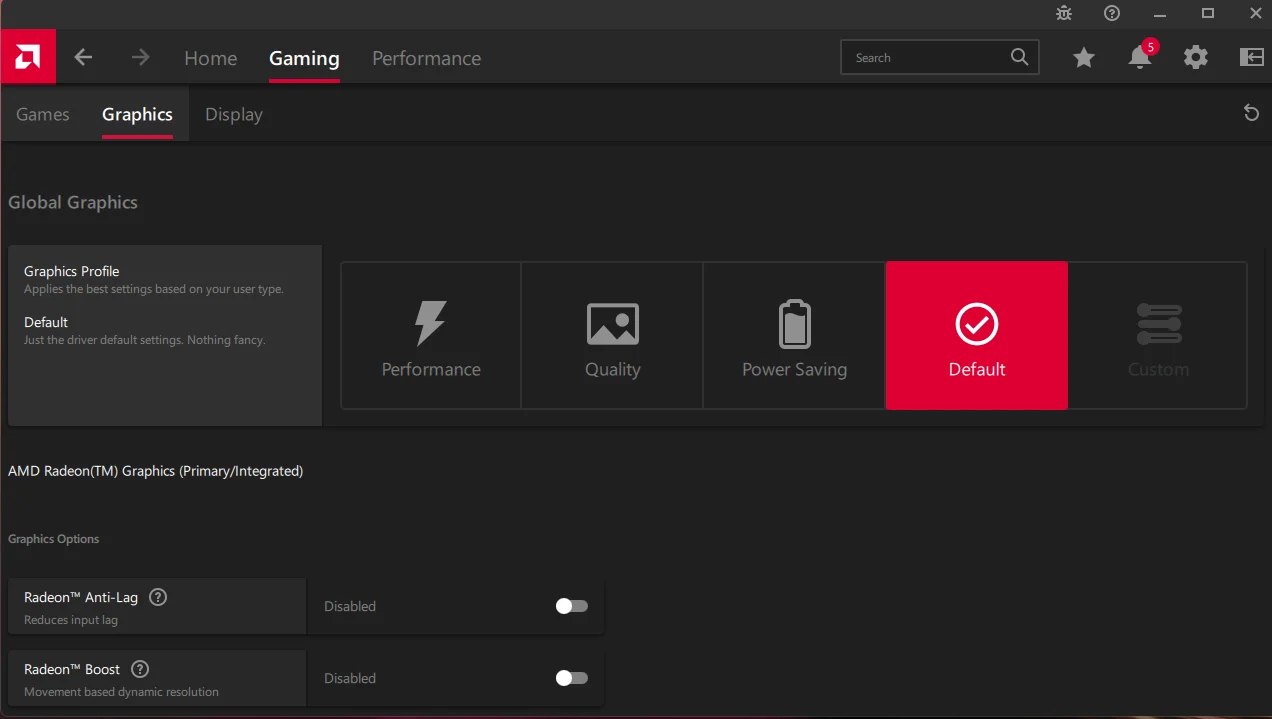Go back with the left arrow

(x=83, y=57)
